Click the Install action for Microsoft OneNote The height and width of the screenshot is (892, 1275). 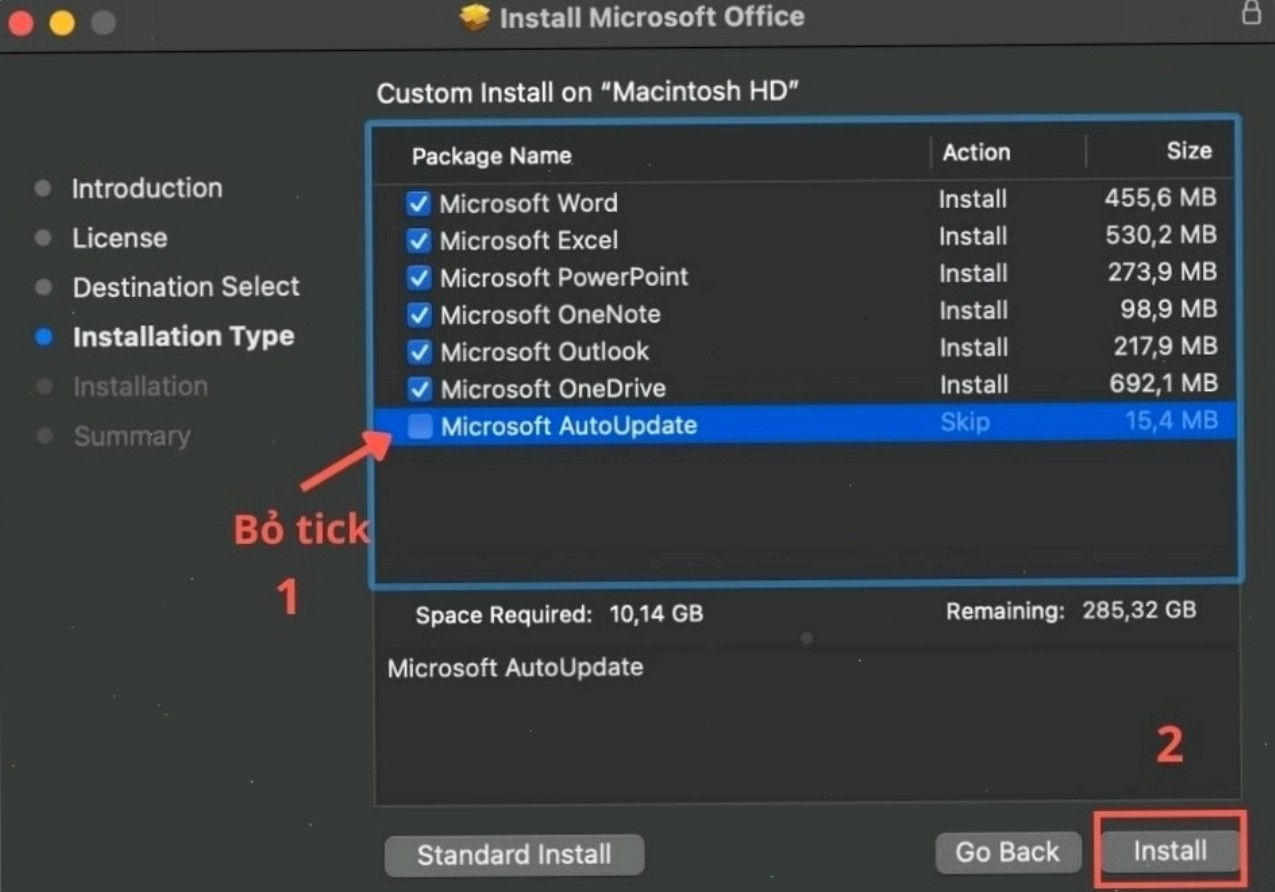(974, 311)
